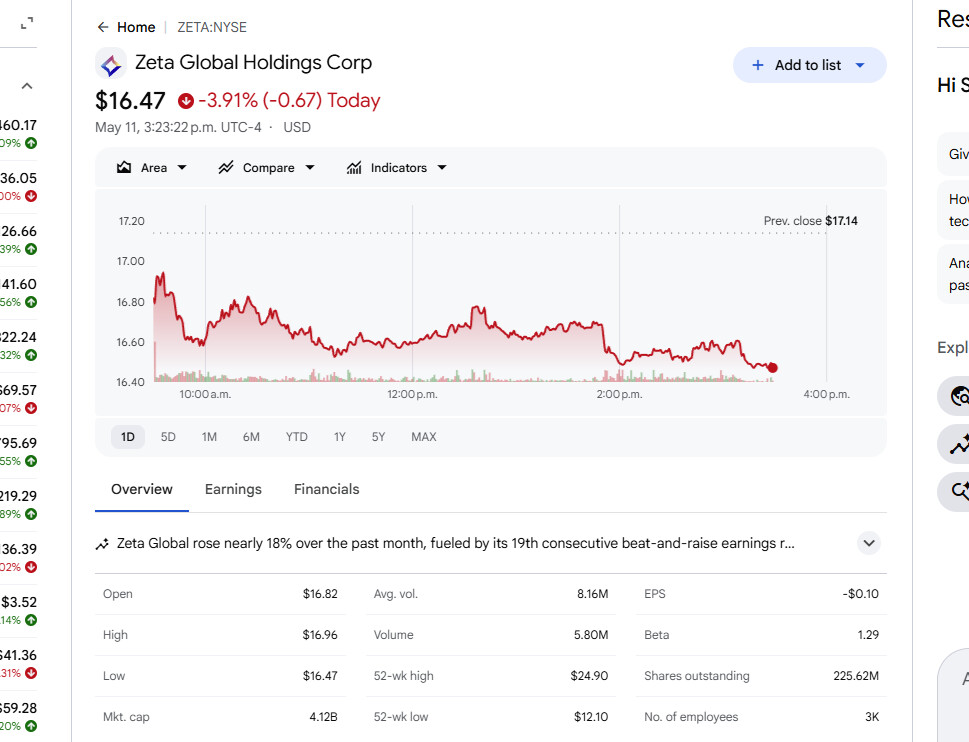Viewport: 969px width, 742px height.
Task: Switch to the Earnings tab
Action: coord(233,489)
